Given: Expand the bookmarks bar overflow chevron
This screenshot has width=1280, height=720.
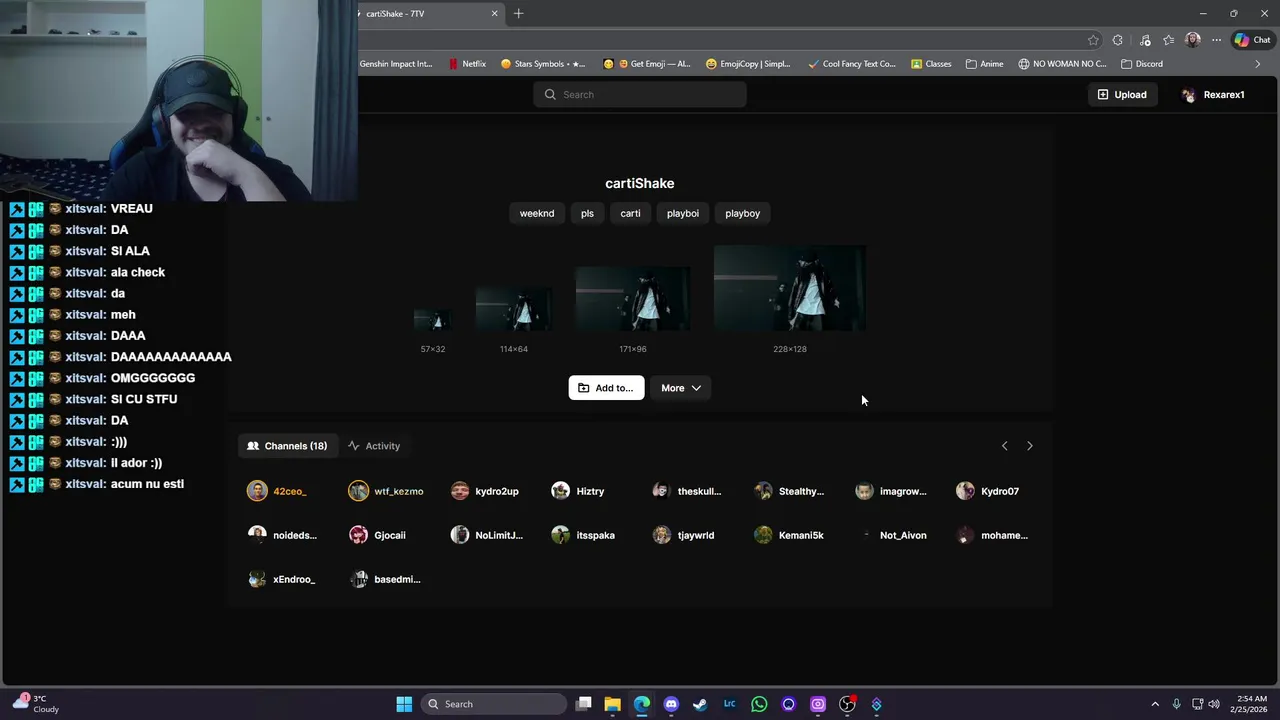Looking at the screenshot, I should pyautogui.click(x=1258, y=64).
